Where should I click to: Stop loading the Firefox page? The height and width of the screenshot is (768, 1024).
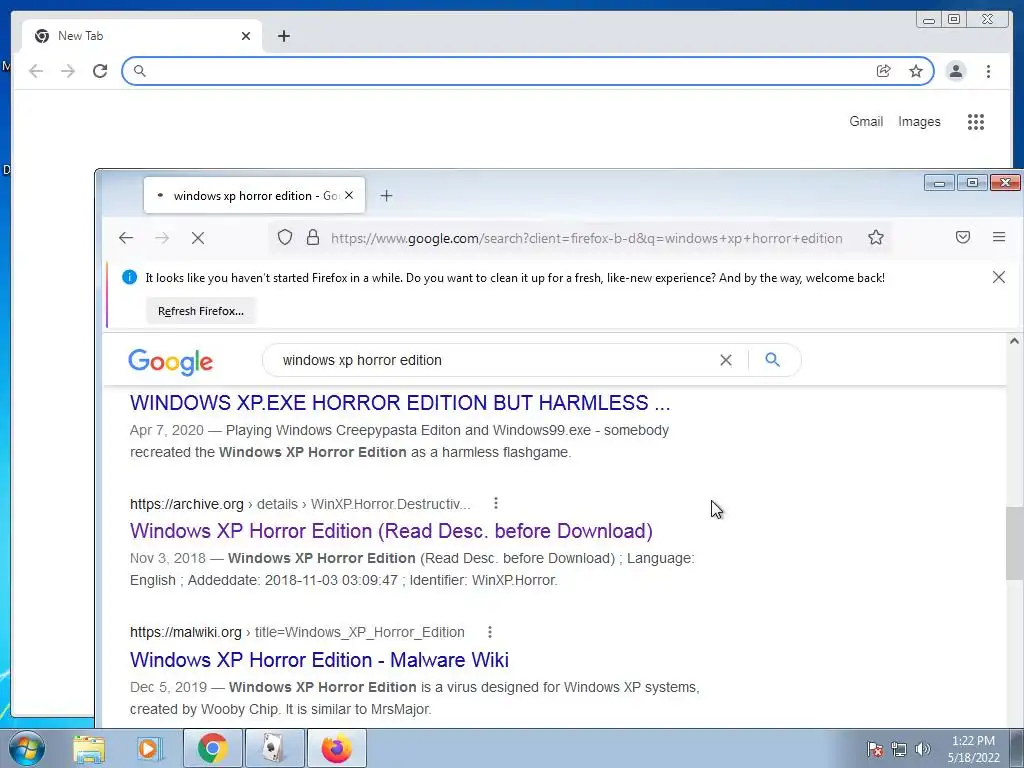coord(198,238)
